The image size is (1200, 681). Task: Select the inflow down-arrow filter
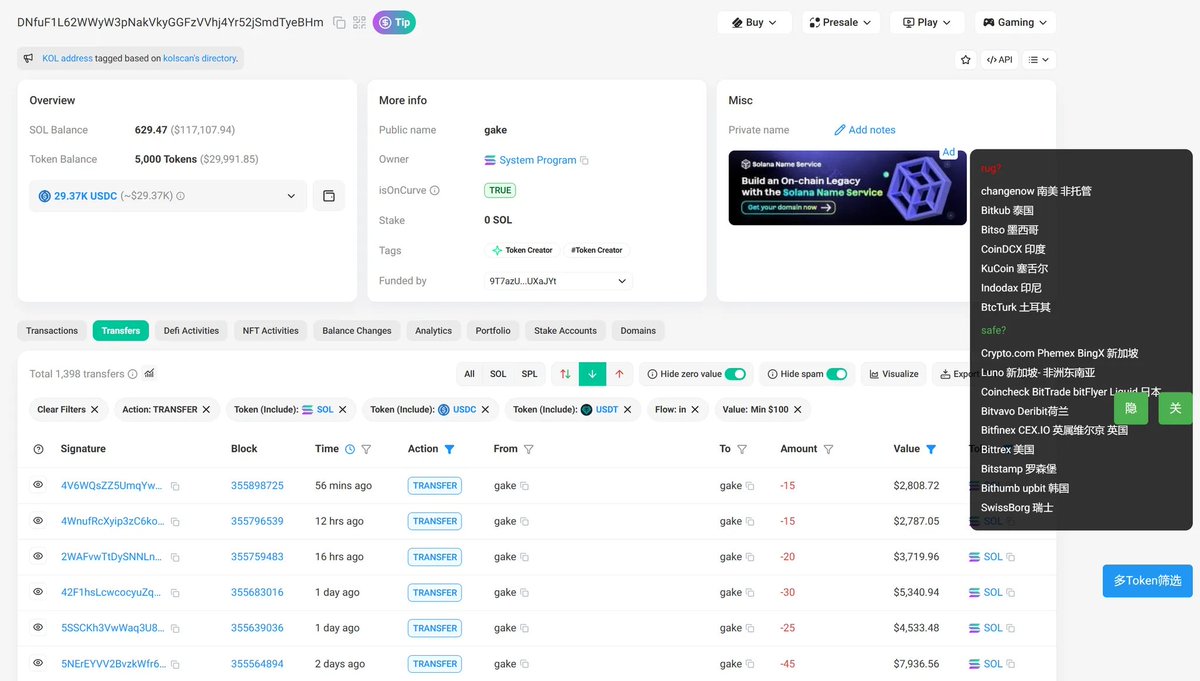592,374
